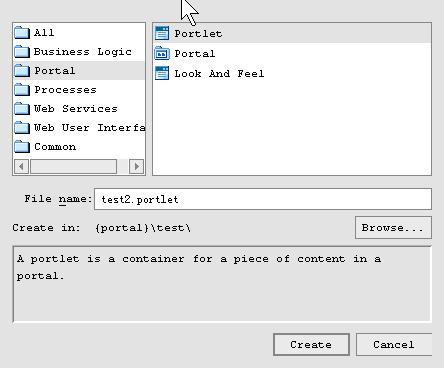This screenshot has height=368, width=445.
Task: Click the Web User Interface folder icon
Action: click(22, 127)
